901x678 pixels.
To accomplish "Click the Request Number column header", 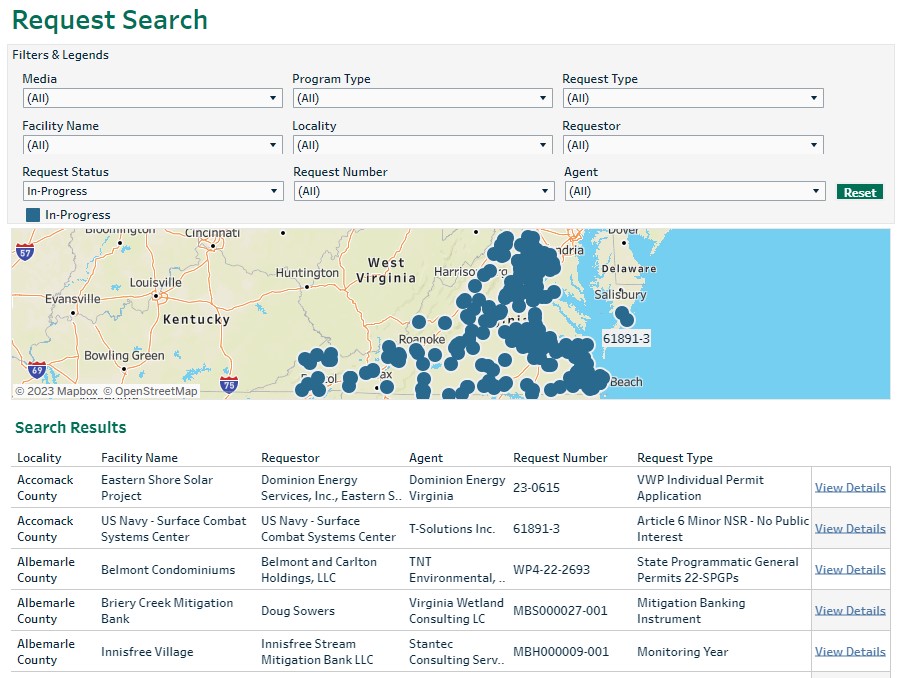I will pyautogui.click(x=560, y=458).
